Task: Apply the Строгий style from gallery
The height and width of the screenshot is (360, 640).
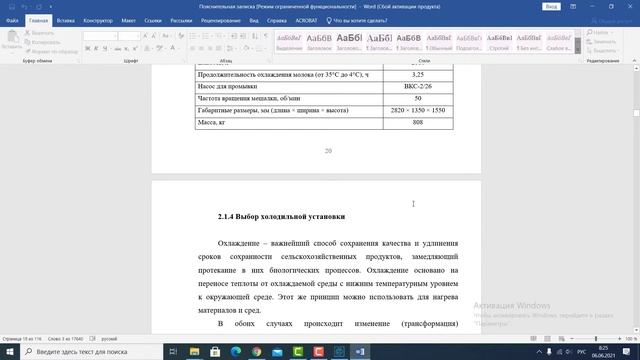Action: [499, 42]
